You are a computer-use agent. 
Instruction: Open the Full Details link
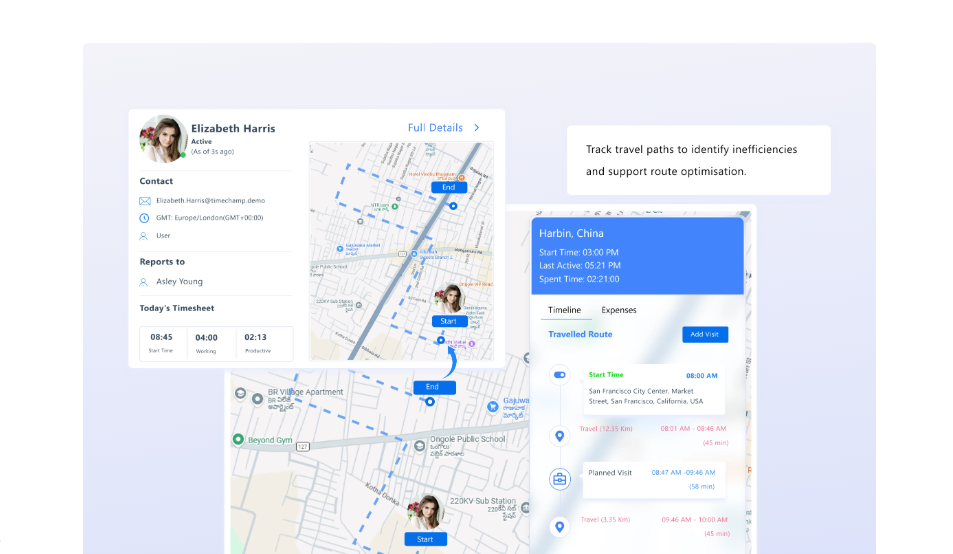coord(435,128)
